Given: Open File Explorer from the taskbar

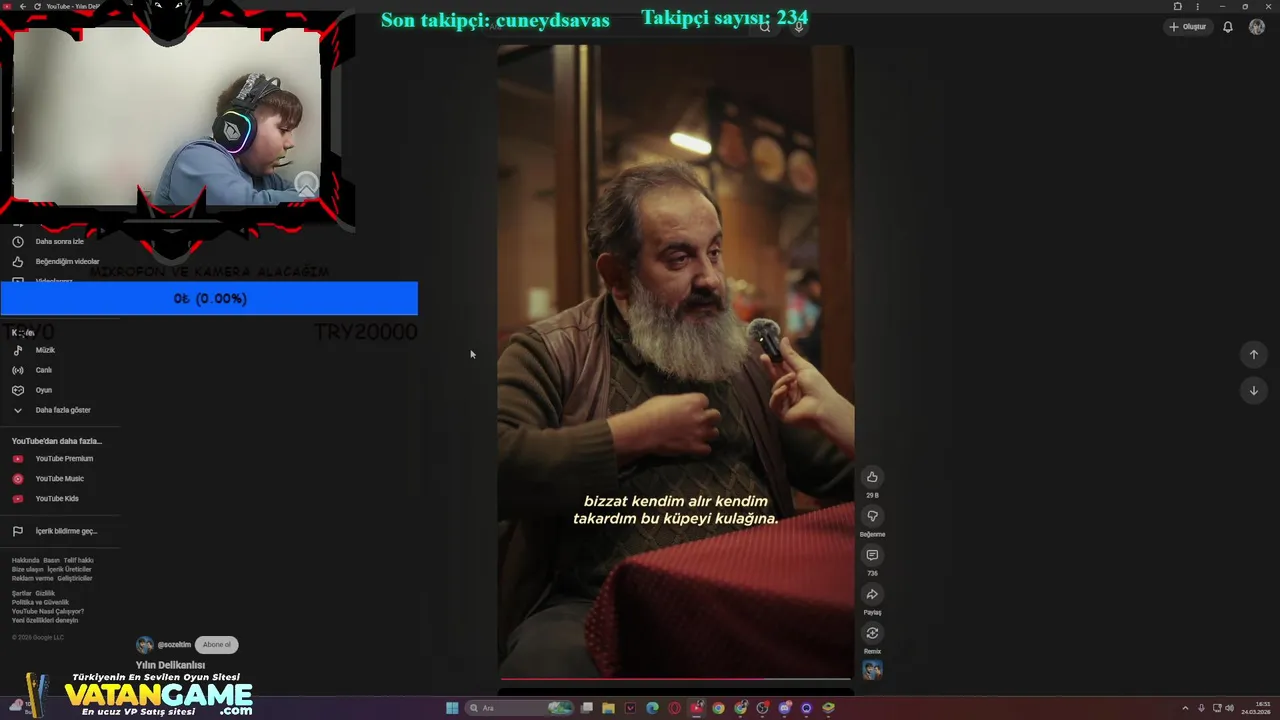Looking at the screenshot, I should (608, 708).
